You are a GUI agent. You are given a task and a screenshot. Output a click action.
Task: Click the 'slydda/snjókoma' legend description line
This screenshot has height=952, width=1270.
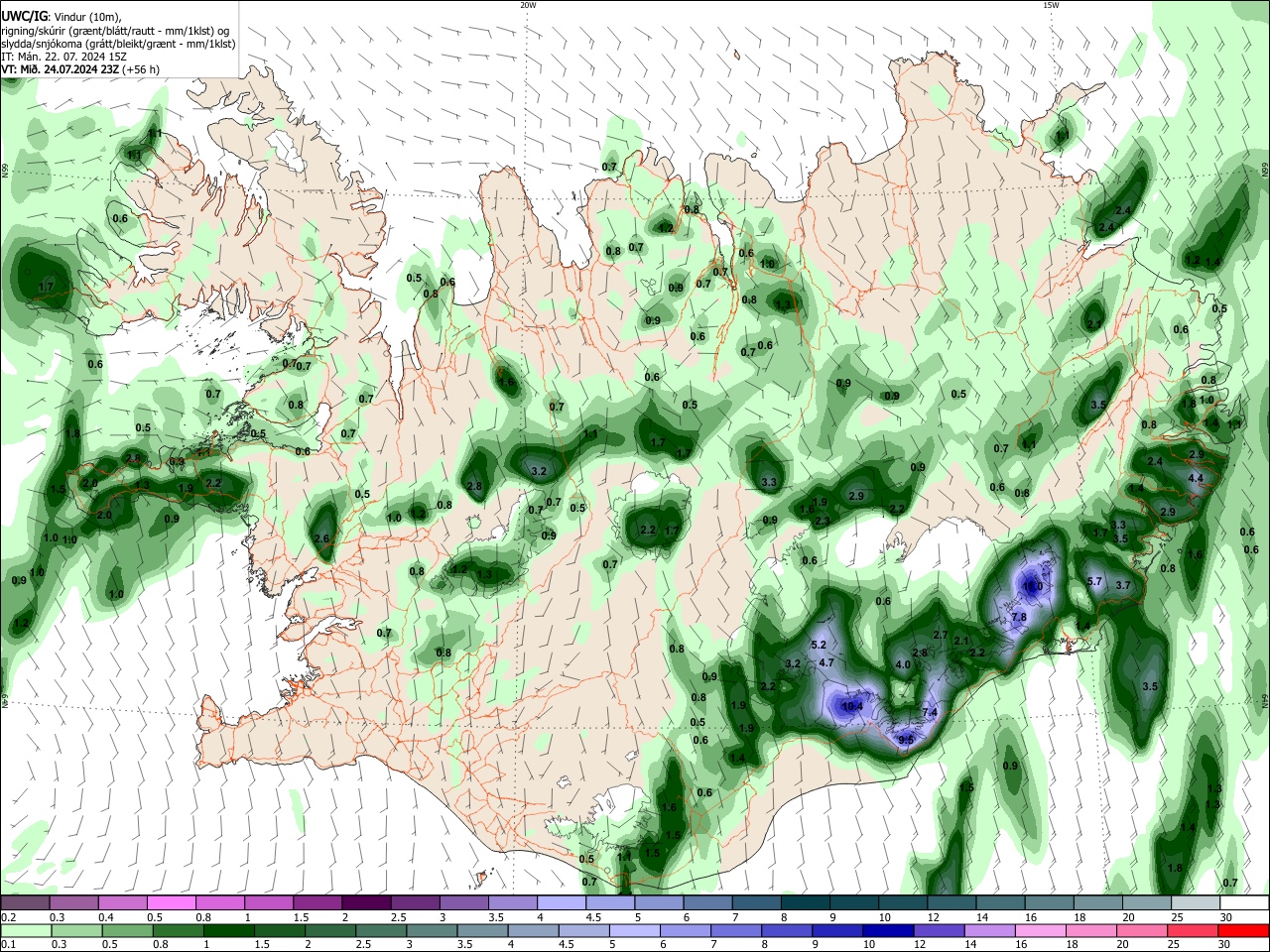[118, 44]
